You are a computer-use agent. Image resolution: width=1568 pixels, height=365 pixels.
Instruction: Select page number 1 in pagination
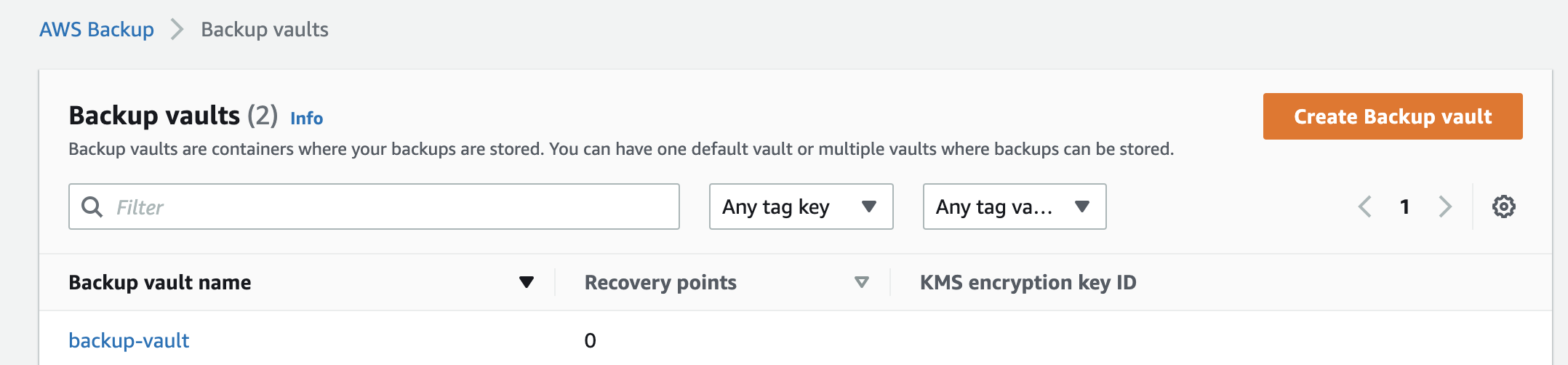point(1405,206)
